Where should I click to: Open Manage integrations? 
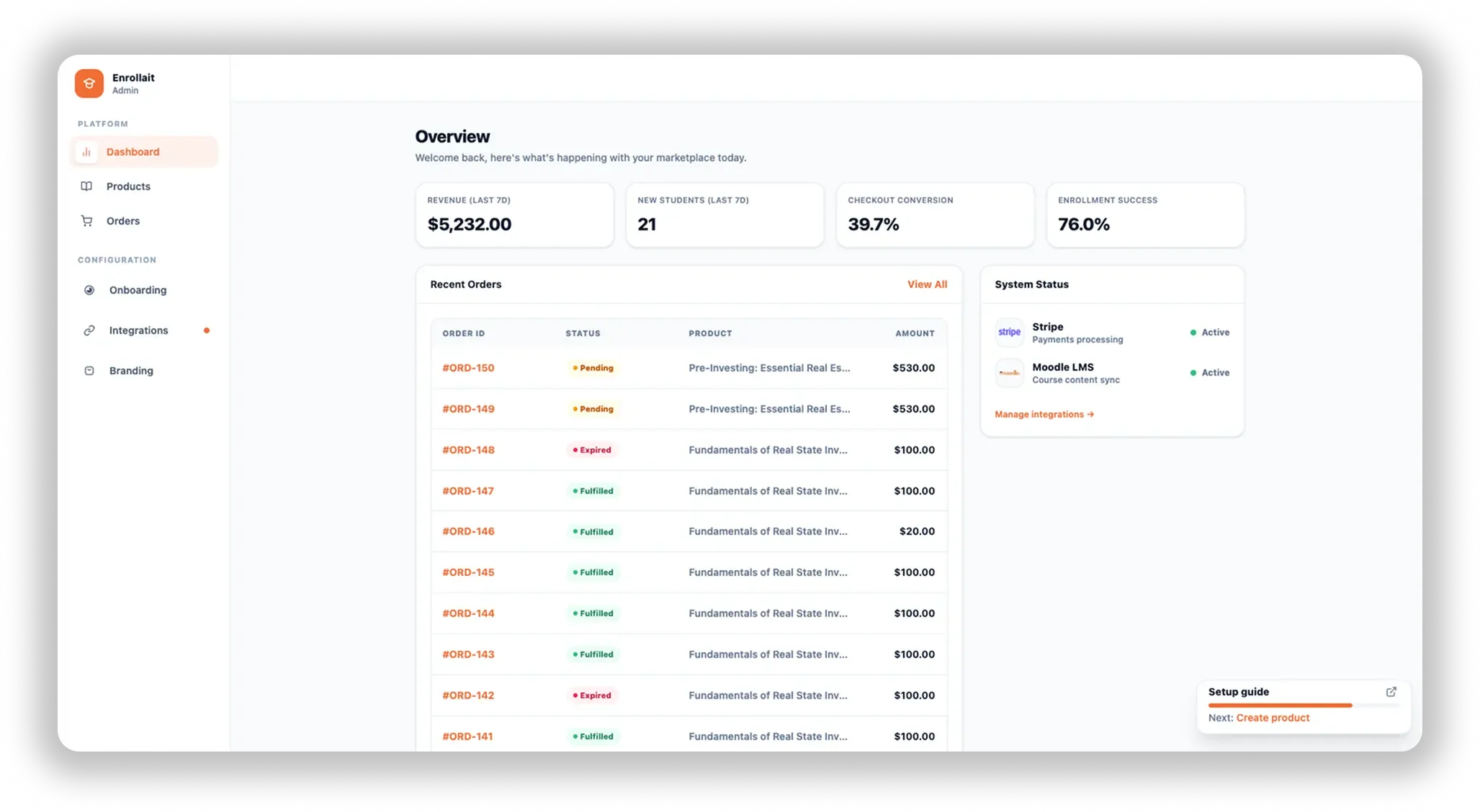tap(1044, 414)
